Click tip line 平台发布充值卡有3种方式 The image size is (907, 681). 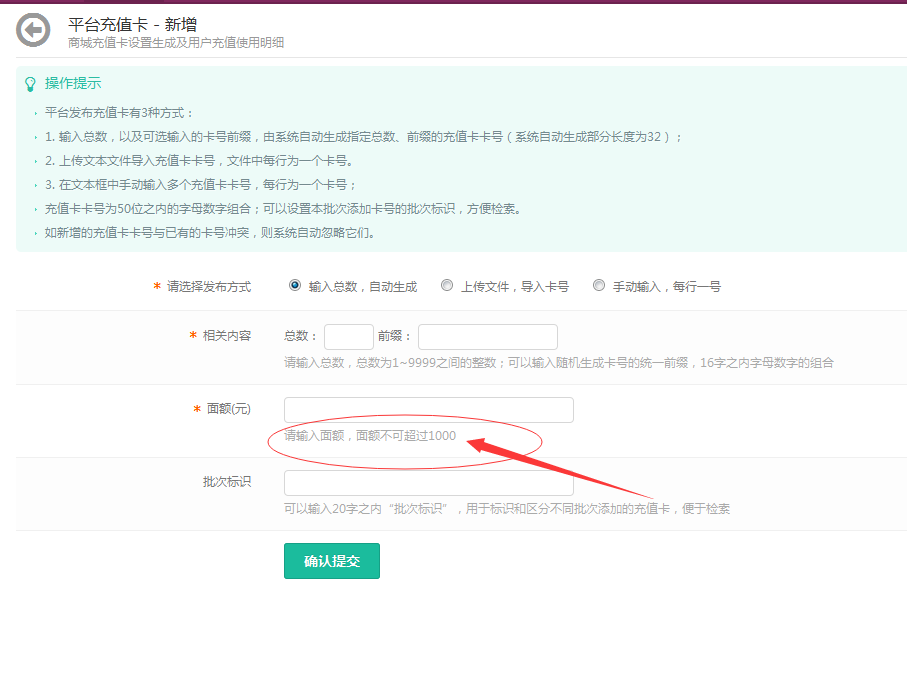tap(119, 113)
